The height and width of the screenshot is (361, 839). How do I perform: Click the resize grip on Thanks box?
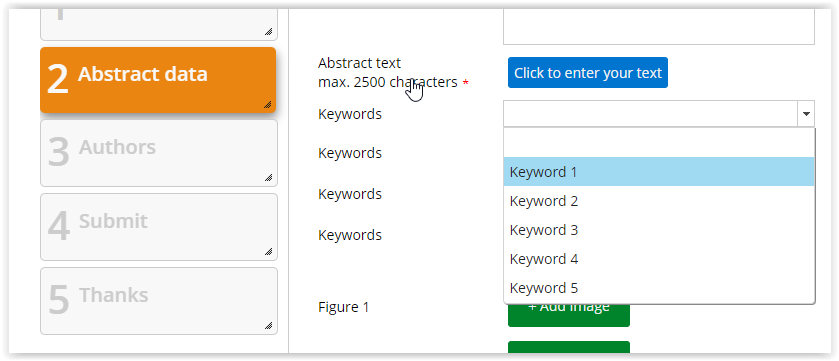[x=269, y=325]
